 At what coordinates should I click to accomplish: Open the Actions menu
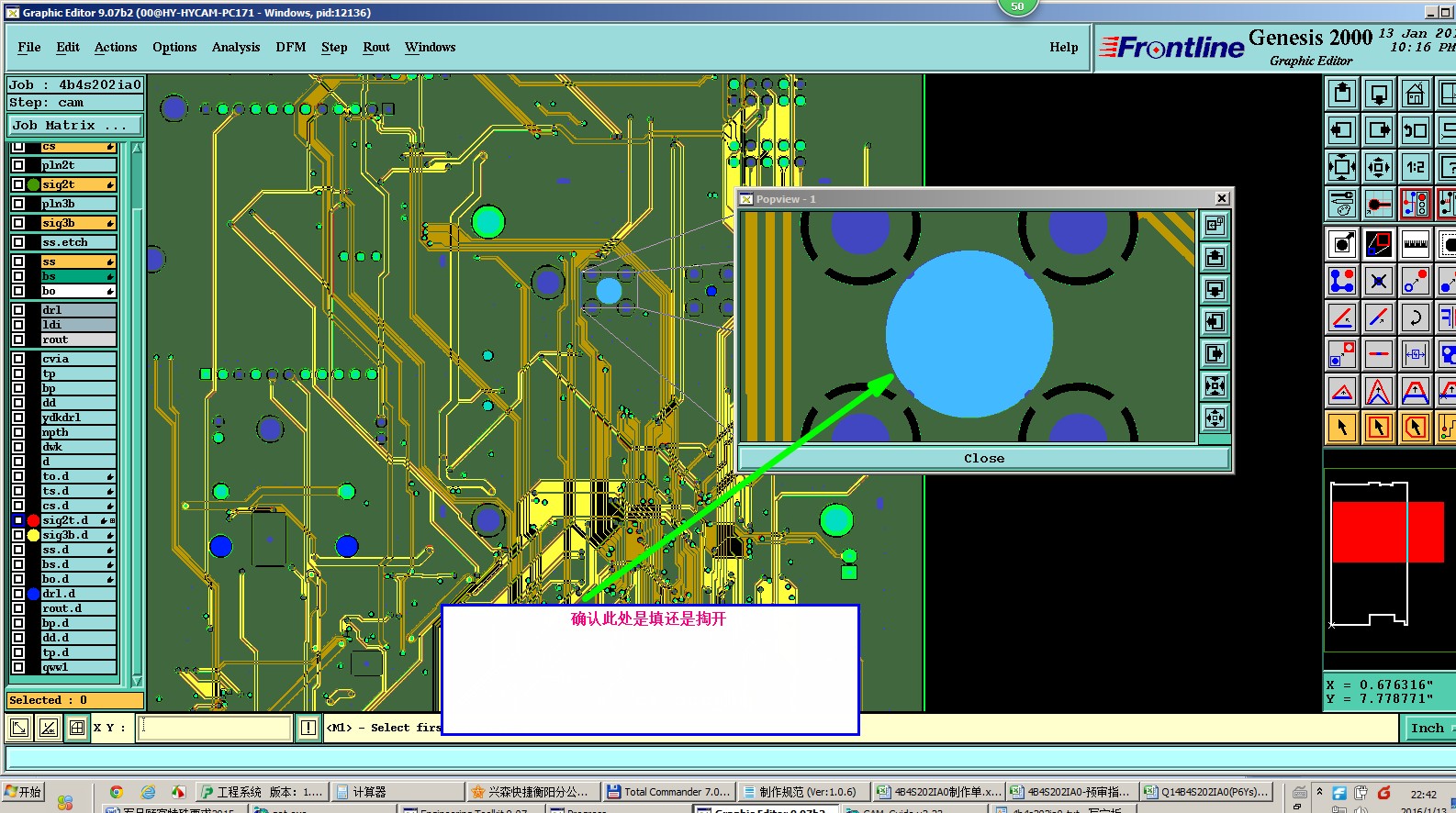[x=116, y=48]
